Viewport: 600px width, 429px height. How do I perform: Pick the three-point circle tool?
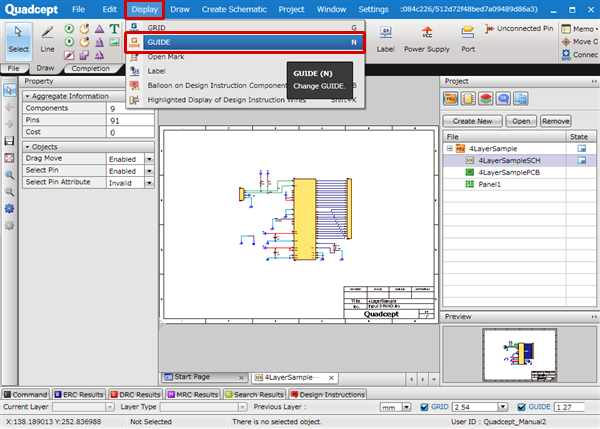click(69, 42)
